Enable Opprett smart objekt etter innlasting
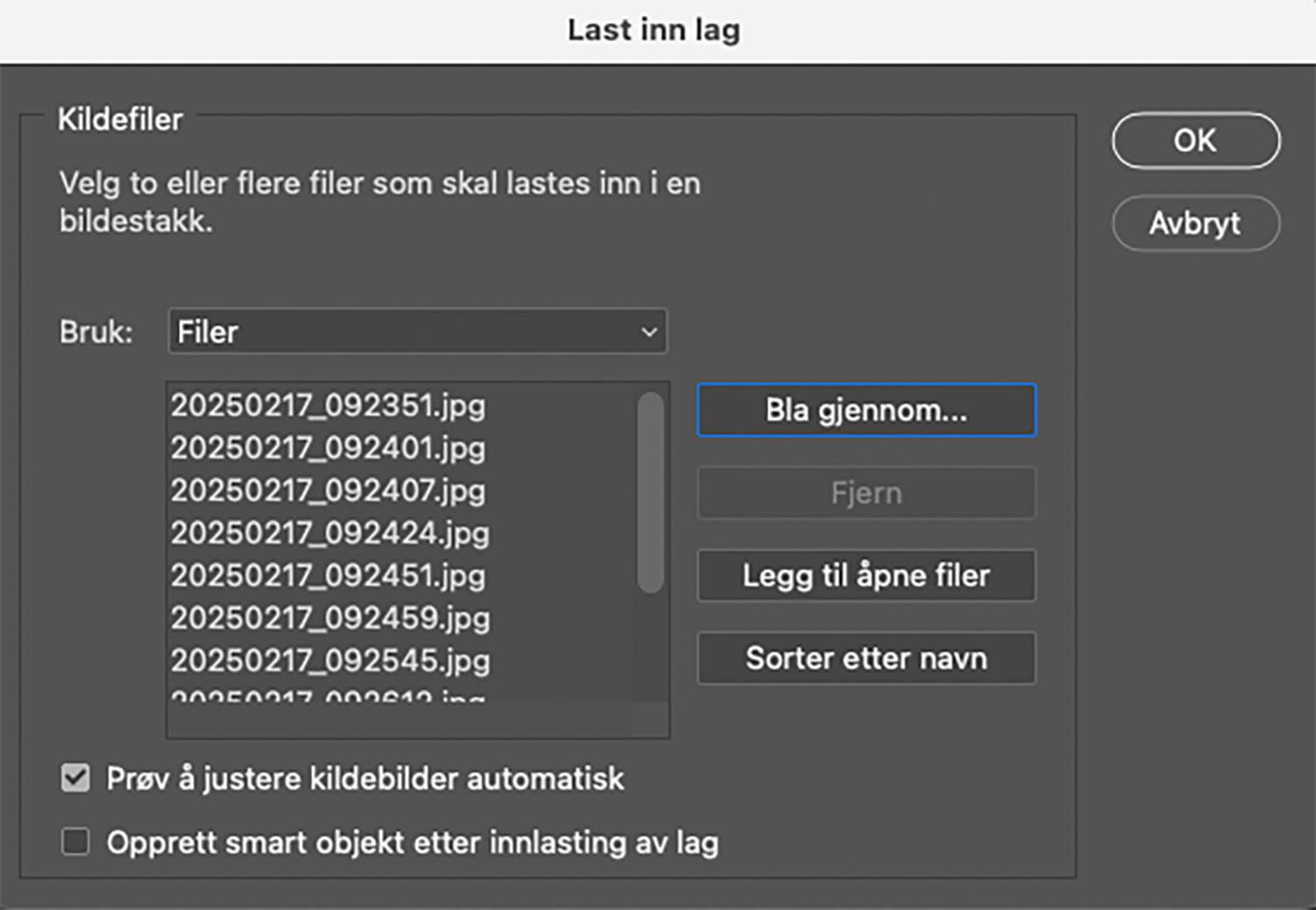This screenshot has height=910, width=1316. (x=75, y=842)
